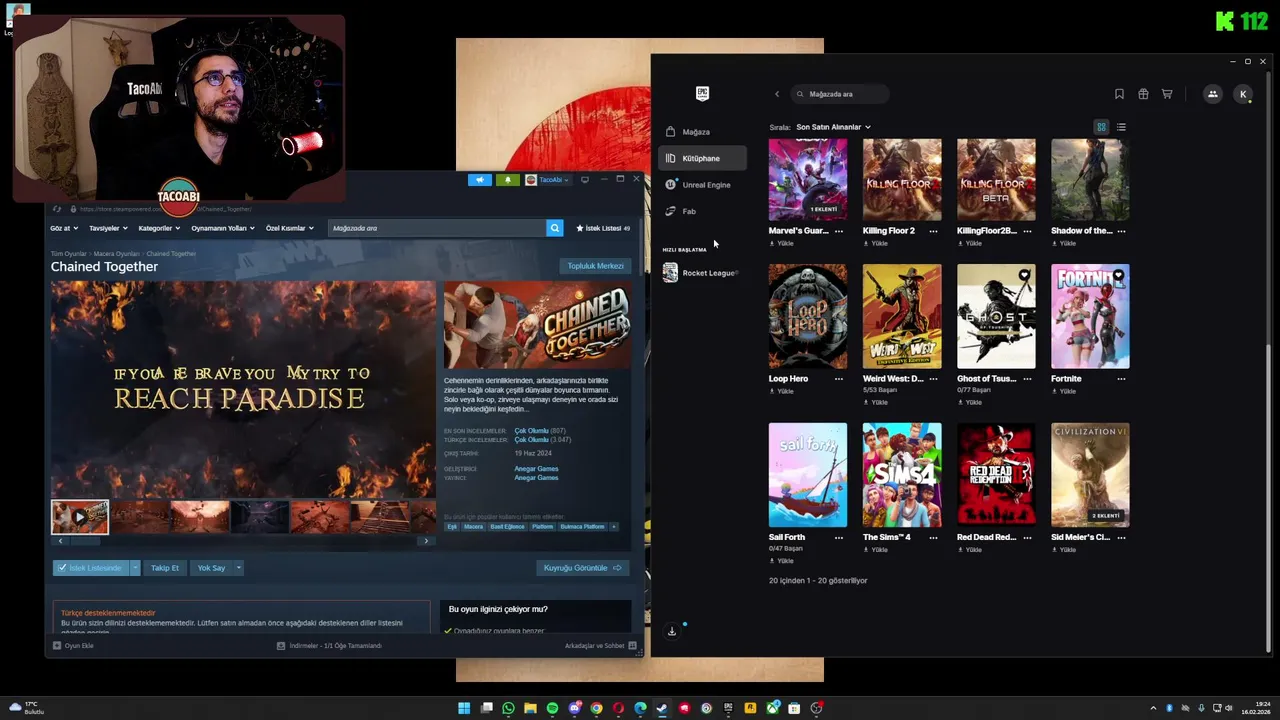
Task: Quick launch Rocket League in Epic
Action: [702, 273]
